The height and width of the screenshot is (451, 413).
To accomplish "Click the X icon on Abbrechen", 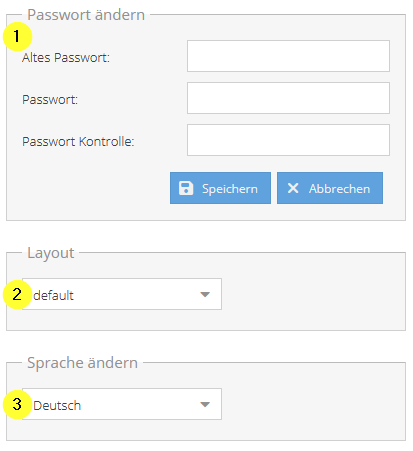I will 293,188.
